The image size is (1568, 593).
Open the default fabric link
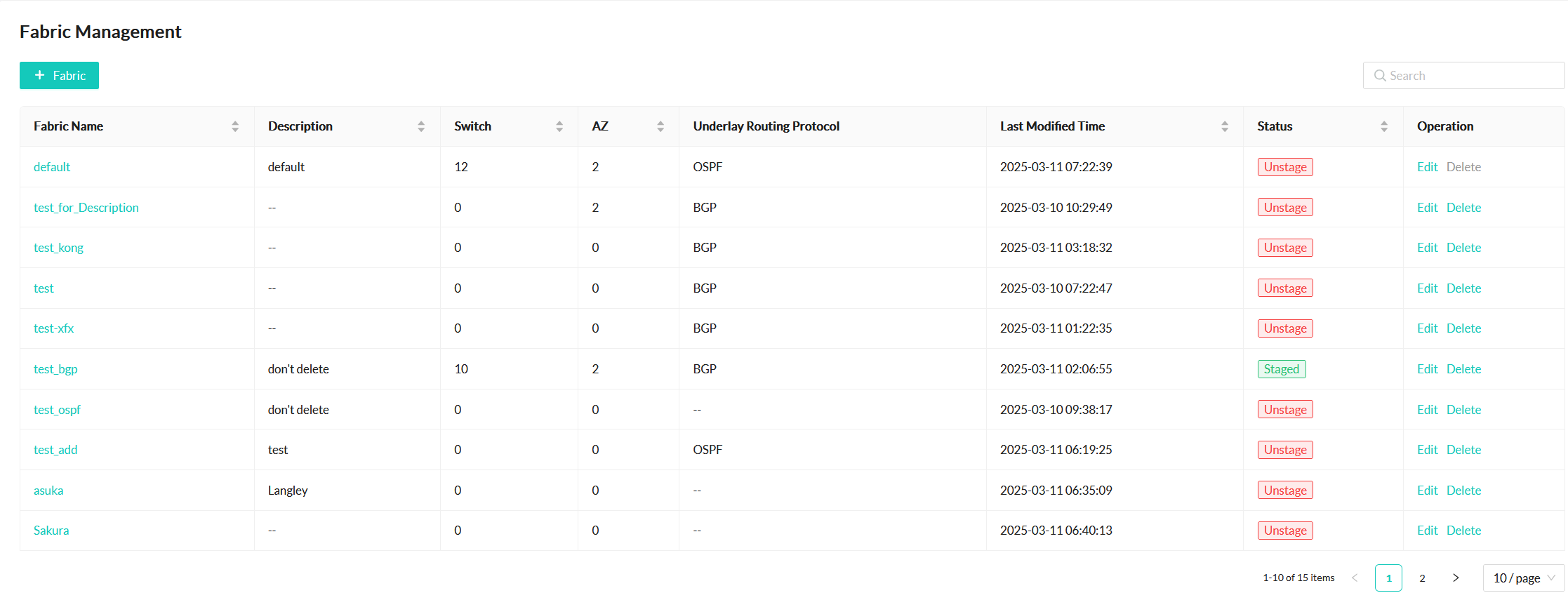pos(52,167)
